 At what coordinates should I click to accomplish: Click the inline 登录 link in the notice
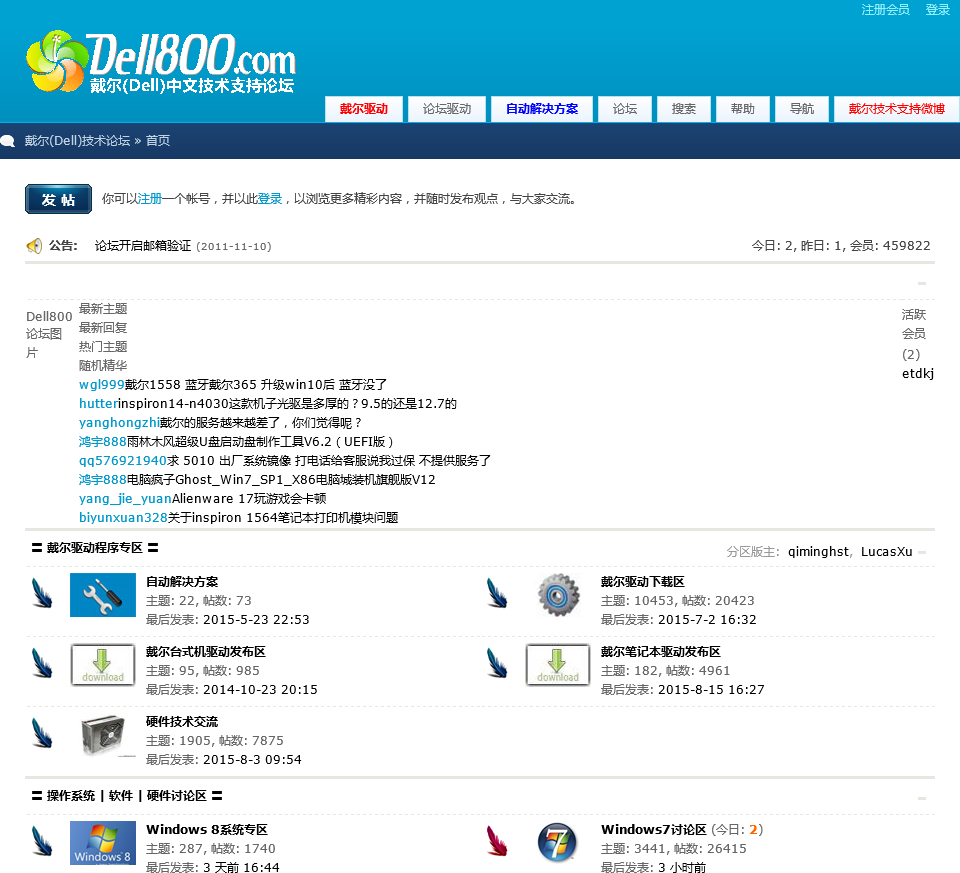click(x=270, y=199)
